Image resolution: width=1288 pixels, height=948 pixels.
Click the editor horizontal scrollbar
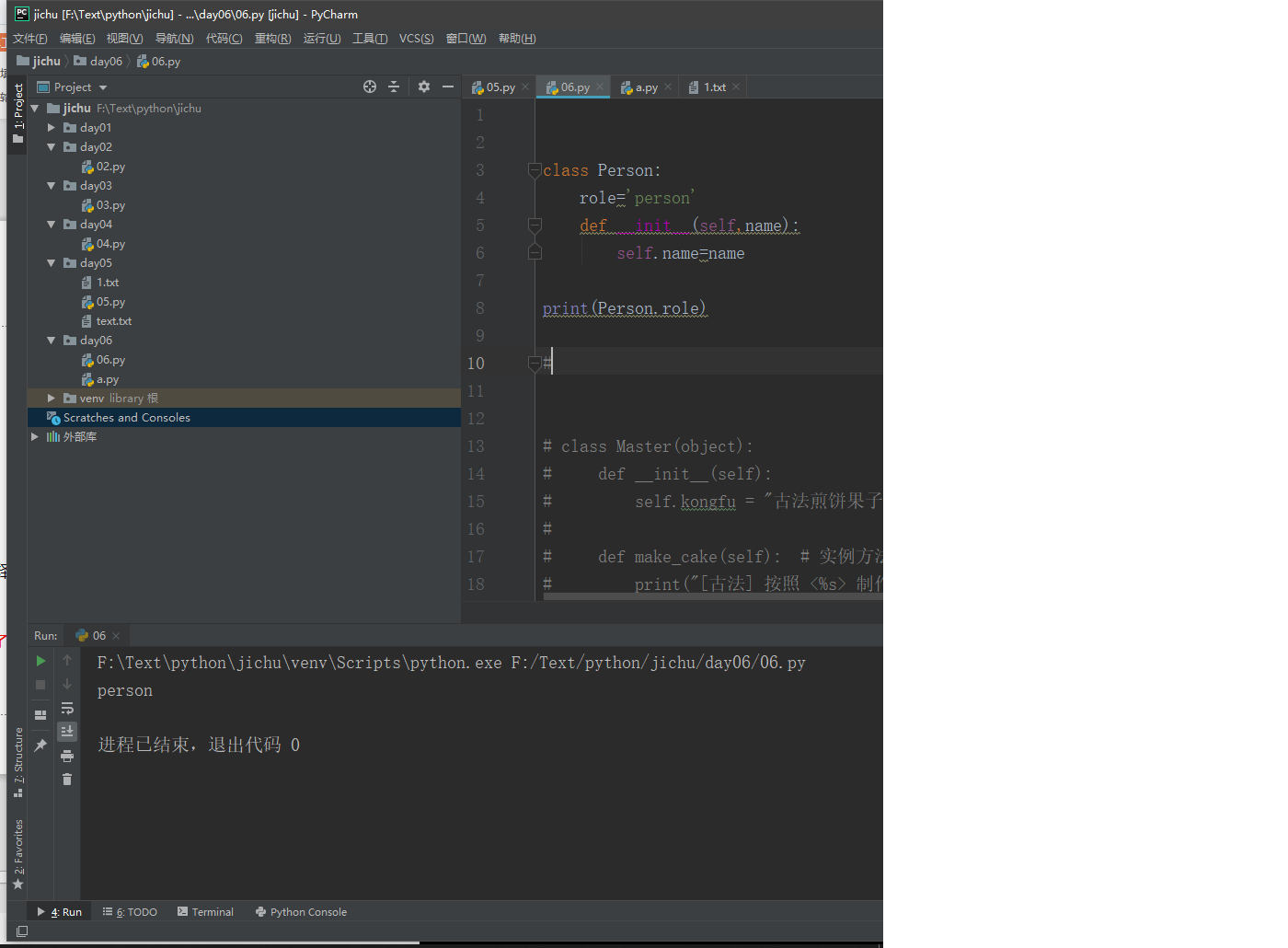pos(713,596)
